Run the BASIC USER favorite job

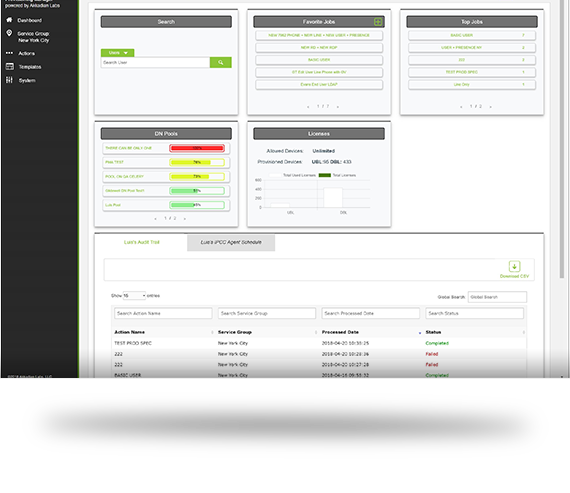pos(319,60)
